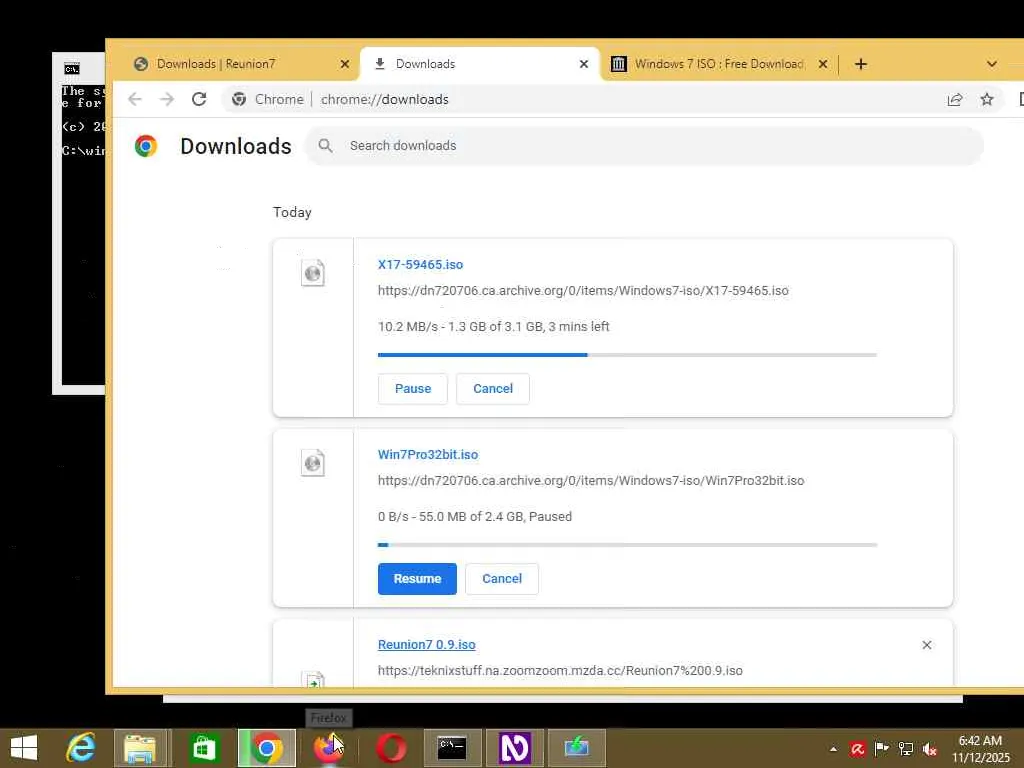Click the Chrome logo beside Downloads heading

pyautogui.click(x=146, y=146)
